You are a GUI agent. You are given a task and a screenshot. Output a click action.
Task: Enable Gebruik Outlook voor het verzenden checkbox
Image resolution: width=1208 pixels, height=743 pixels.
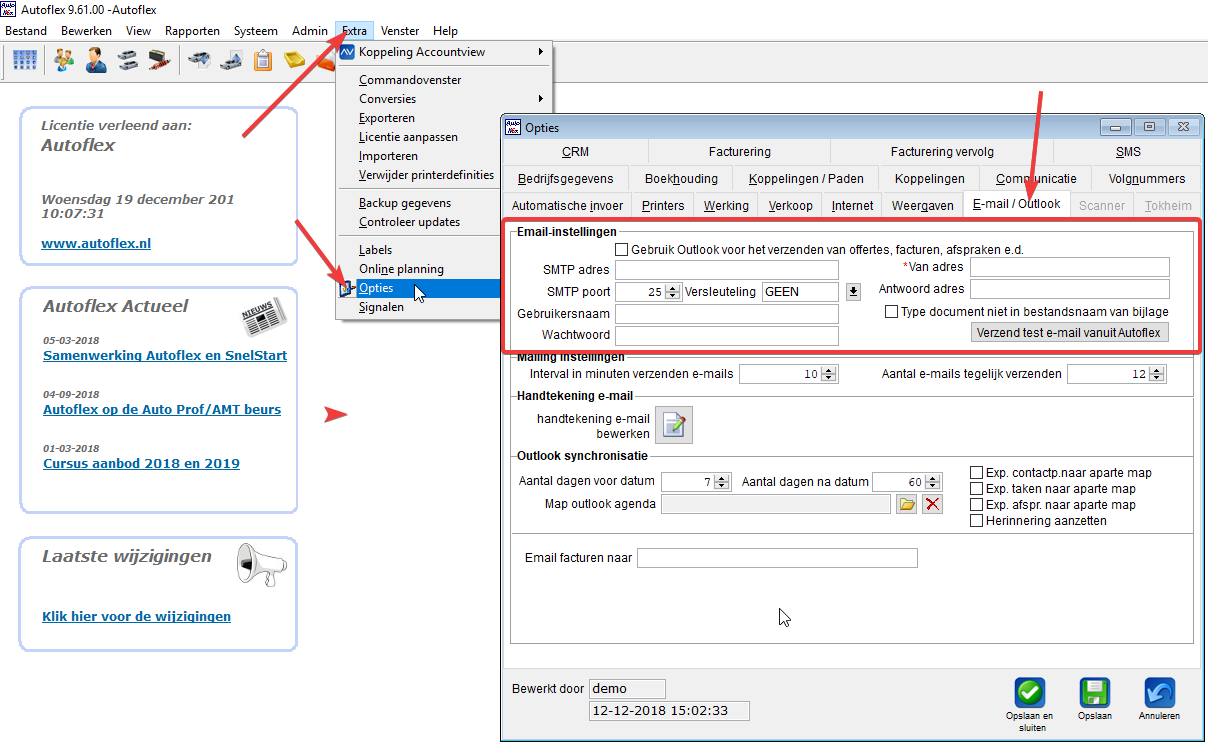coord(621,249)
